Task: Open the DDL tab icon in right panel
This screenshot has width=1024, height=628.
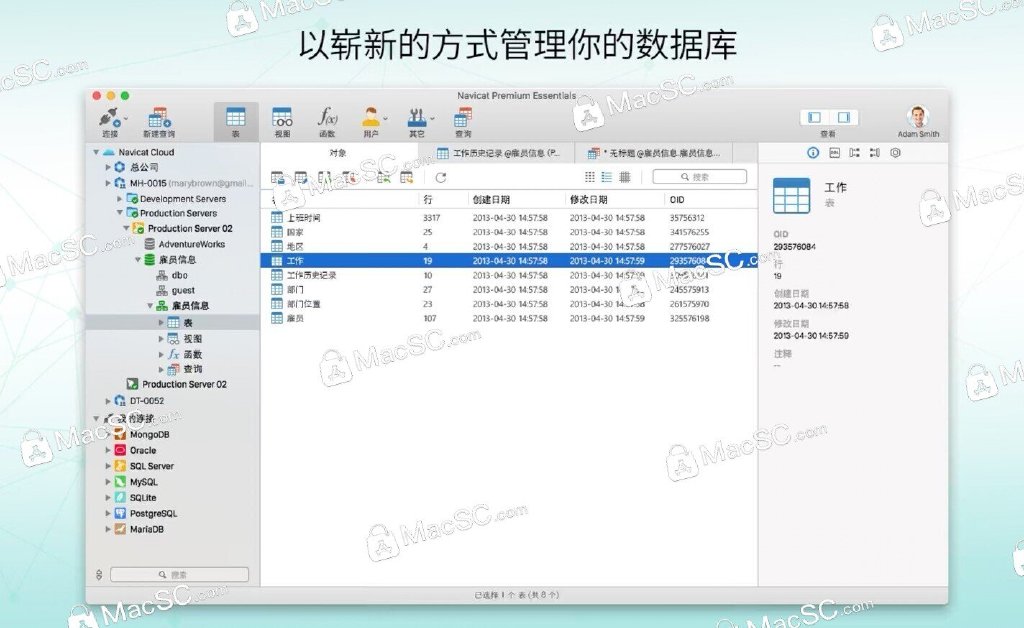Action: point(834,153)
